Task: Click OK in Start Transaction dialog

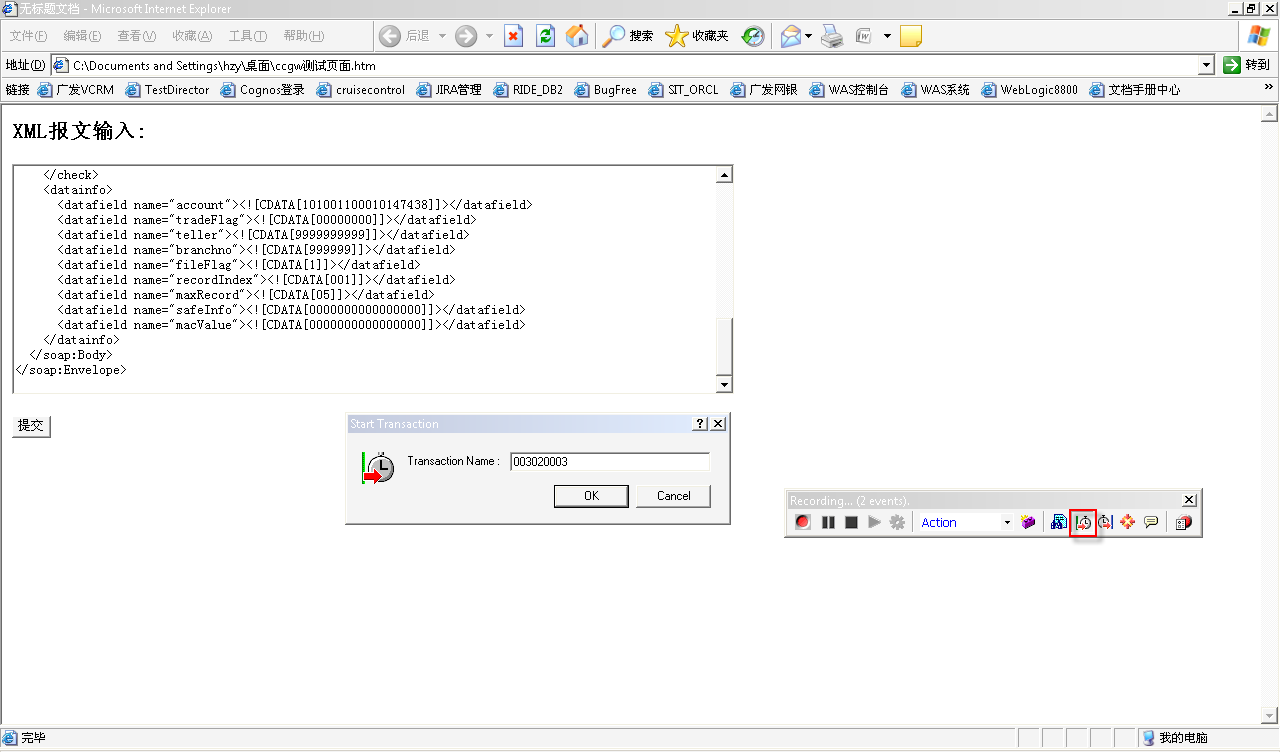Action: (591, 496)
